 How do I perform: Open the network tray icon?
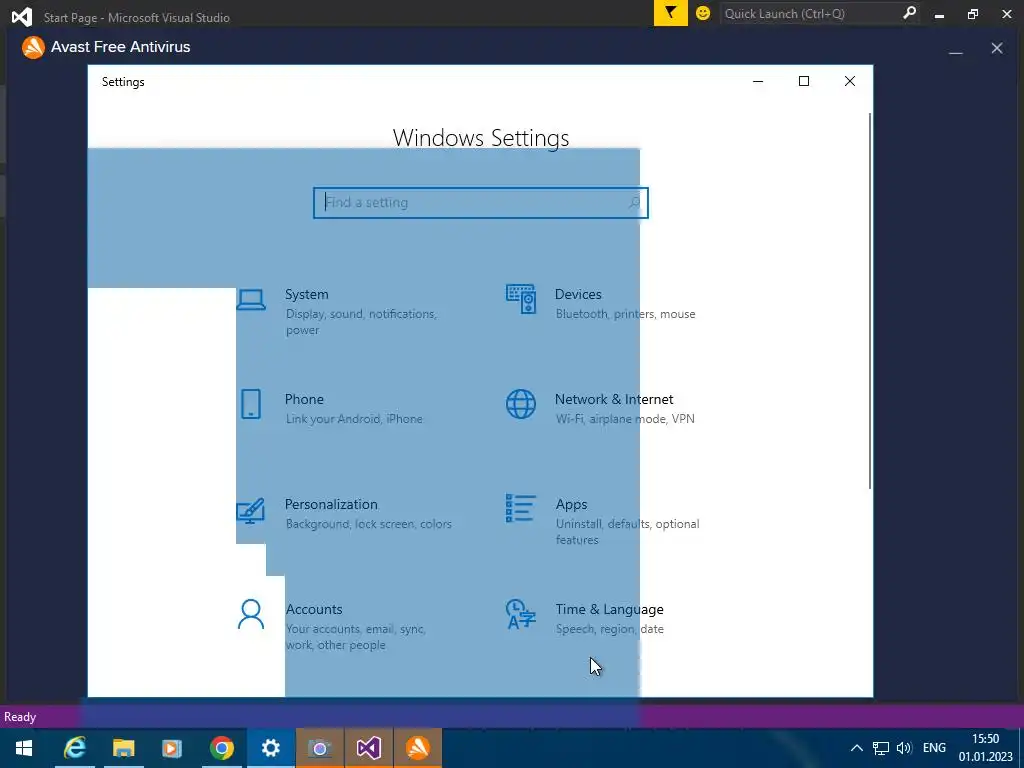click(x=881, y=748)
